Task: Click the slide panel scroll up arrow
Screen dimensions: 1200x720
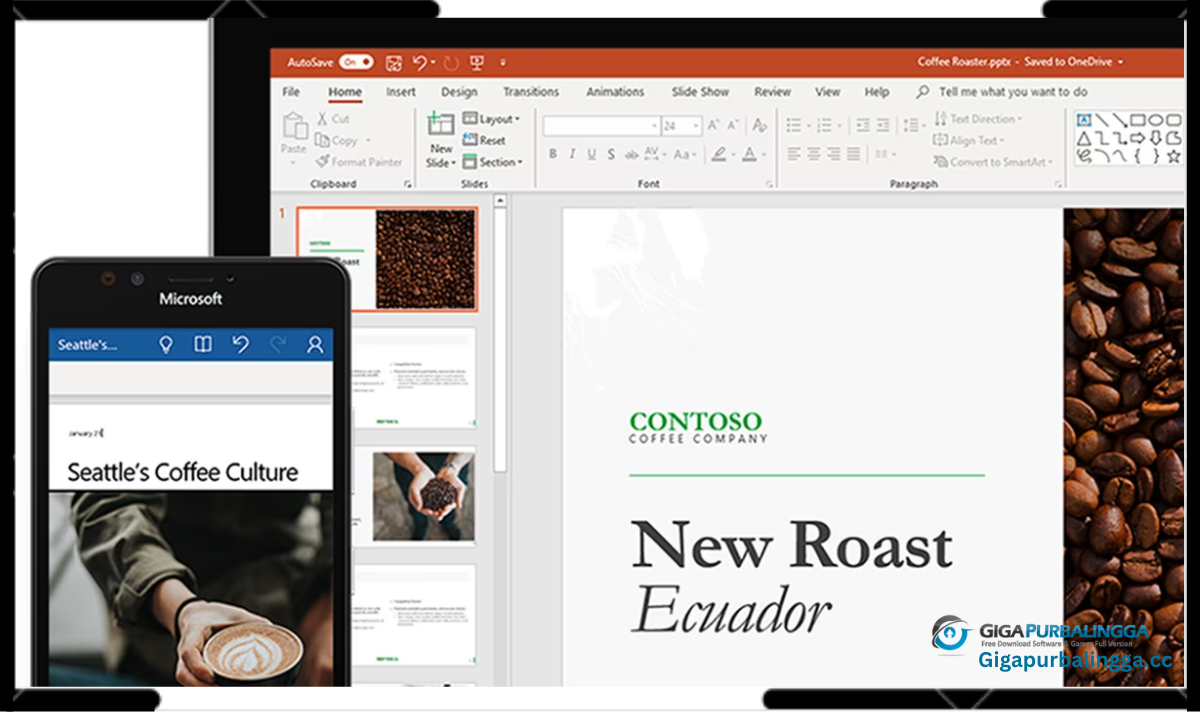Action: (x=500, y=201)
